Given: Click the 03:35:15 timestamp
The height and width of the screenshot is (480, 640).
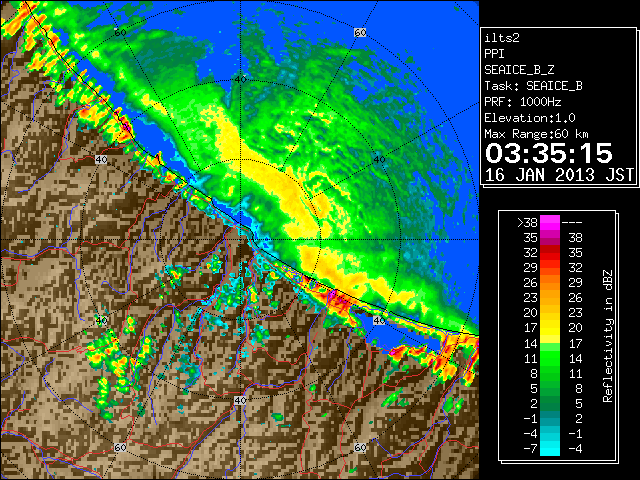Looking at the screenshot, I should coord(549,153).
